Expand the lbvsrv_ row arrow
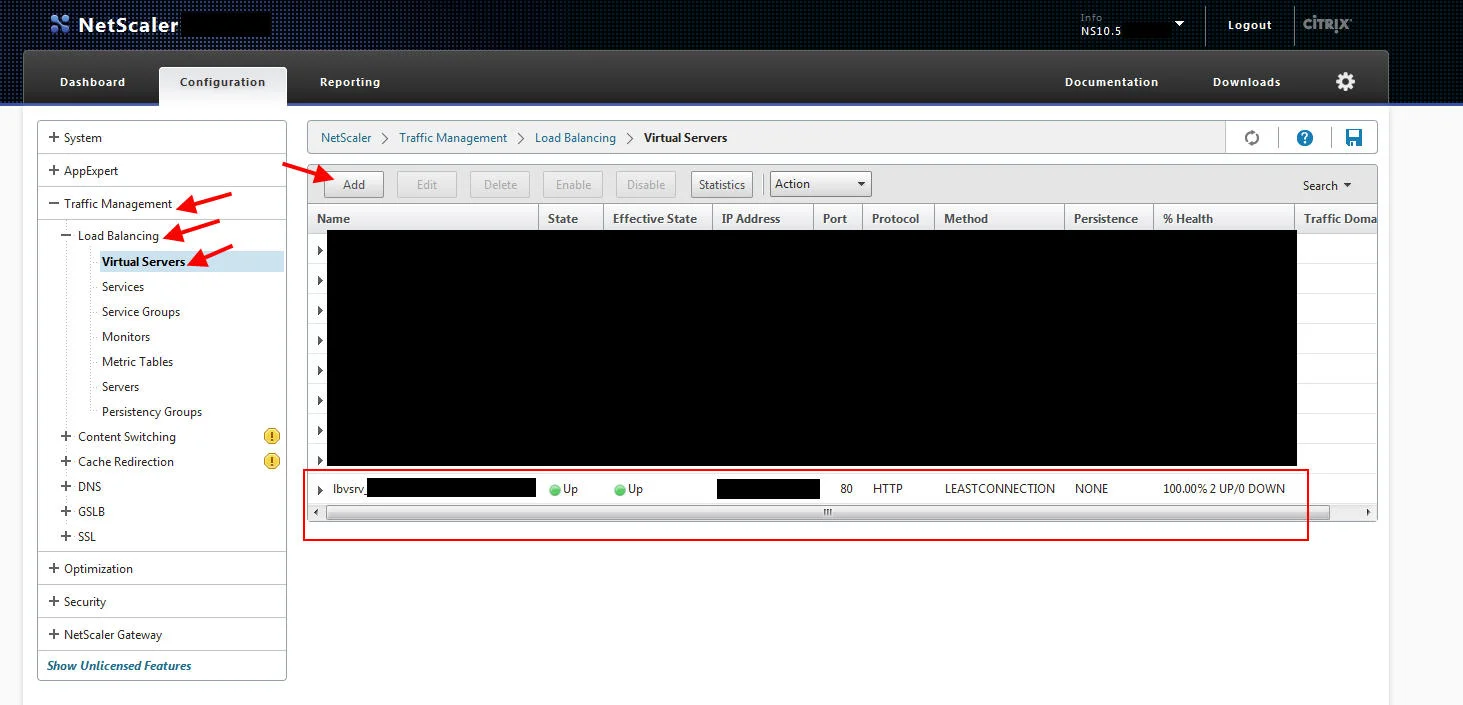Screen dimensions: 1463x705 (320, 490)
